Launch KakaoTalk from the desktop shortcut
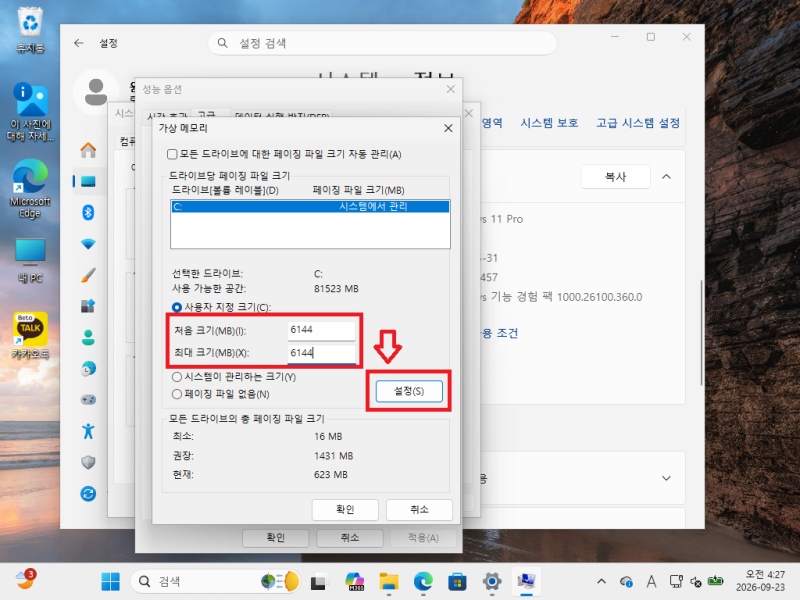Image resolution: width=800 pixels, height=600 pixels. click(x=30, y=335)
